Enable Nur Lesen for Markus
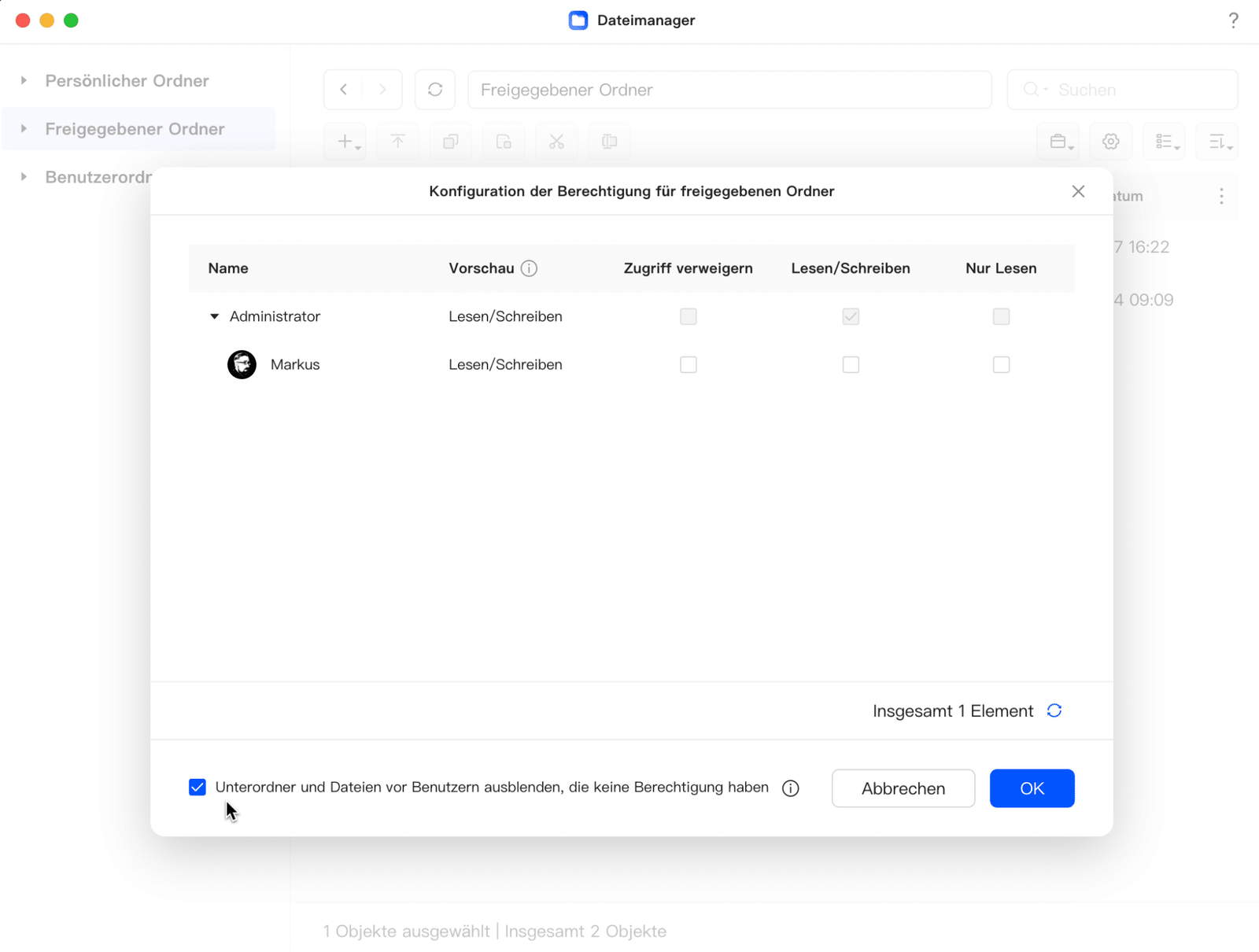The width and height of the screenshot is (1259, 952). (x=1001, y=364)
